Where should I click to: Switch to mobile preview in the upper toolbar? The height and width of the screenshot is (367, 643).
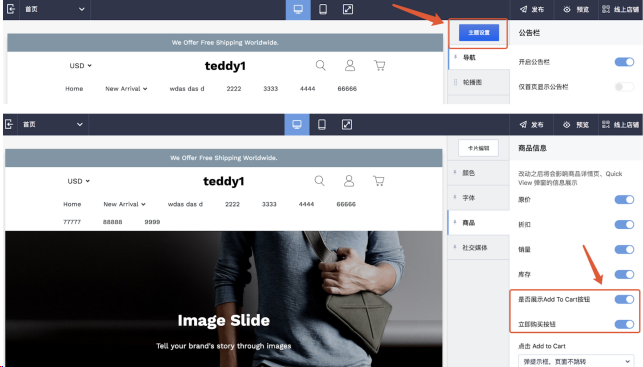323,9
